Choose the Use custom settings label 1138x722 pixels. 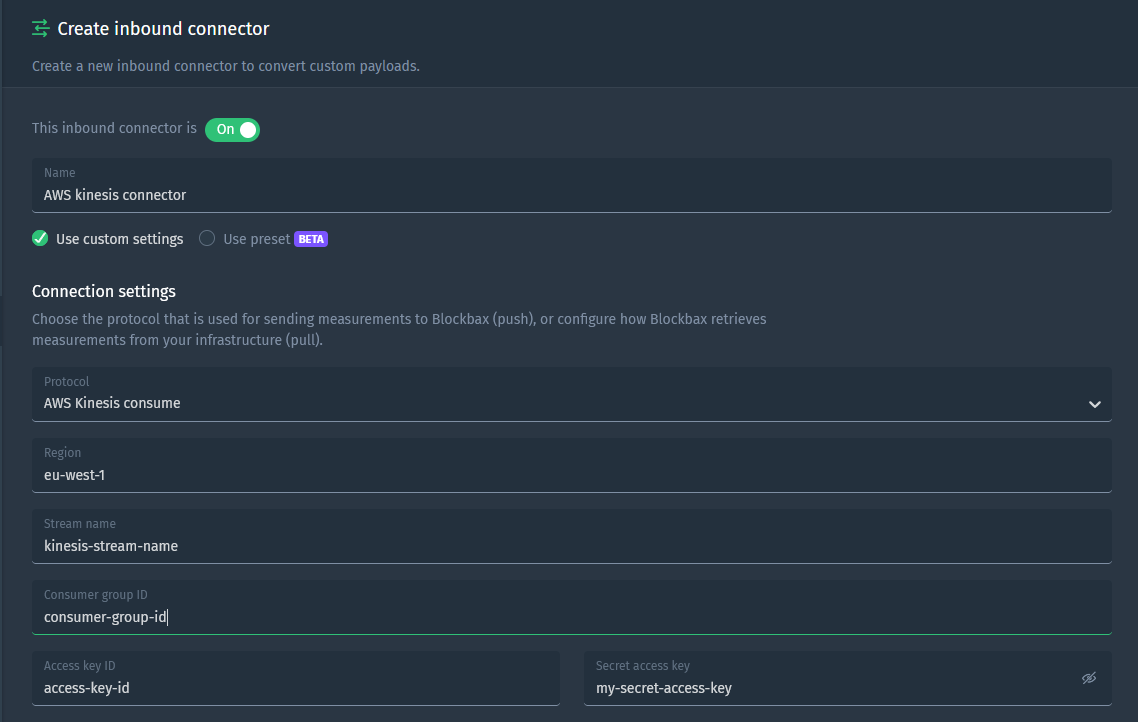120,239
